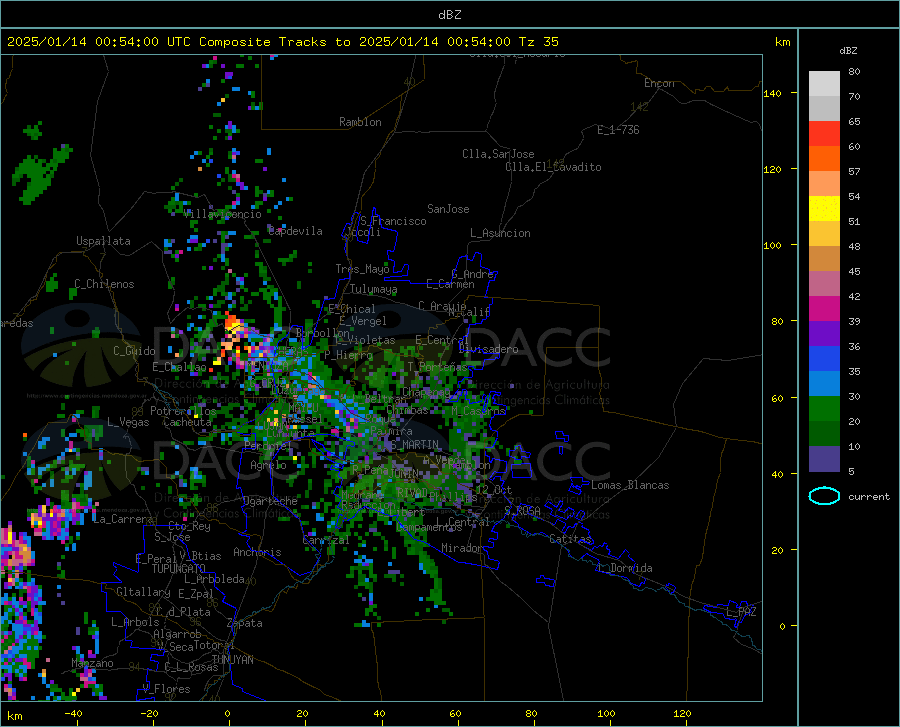Click the 'Anchoris' place label

[x=257, y=553]
